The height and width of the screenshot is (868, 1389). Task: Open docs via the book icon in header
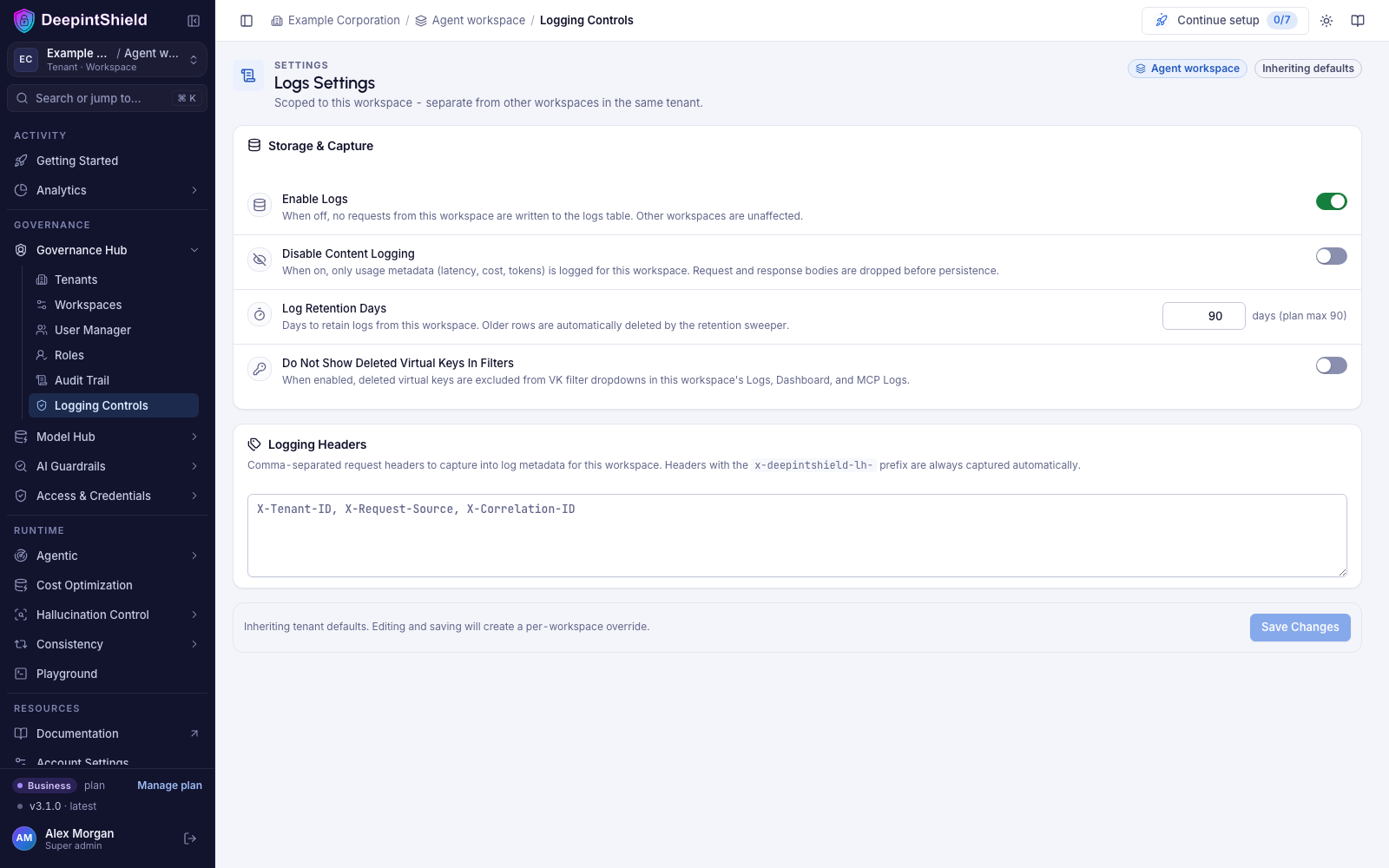click(x=1358, y=21)
